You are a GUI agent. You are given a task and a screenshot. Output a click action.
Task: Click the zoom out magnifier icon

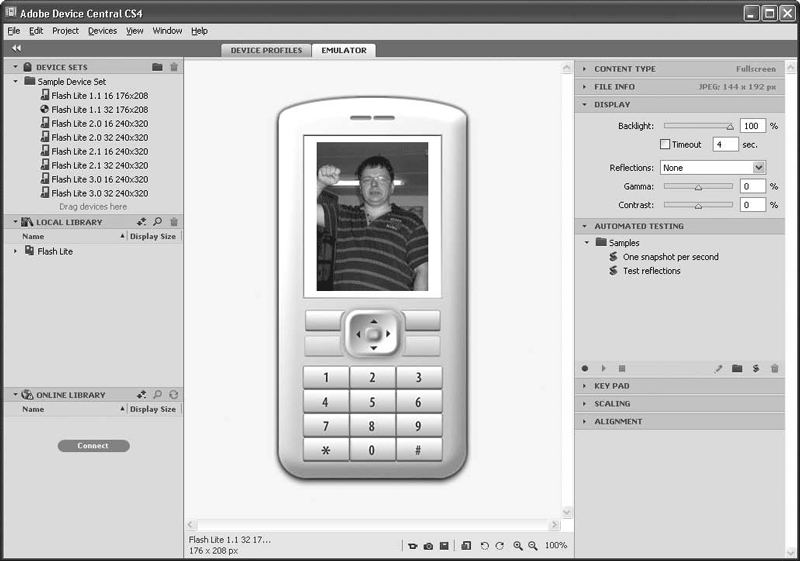point(533,546)
